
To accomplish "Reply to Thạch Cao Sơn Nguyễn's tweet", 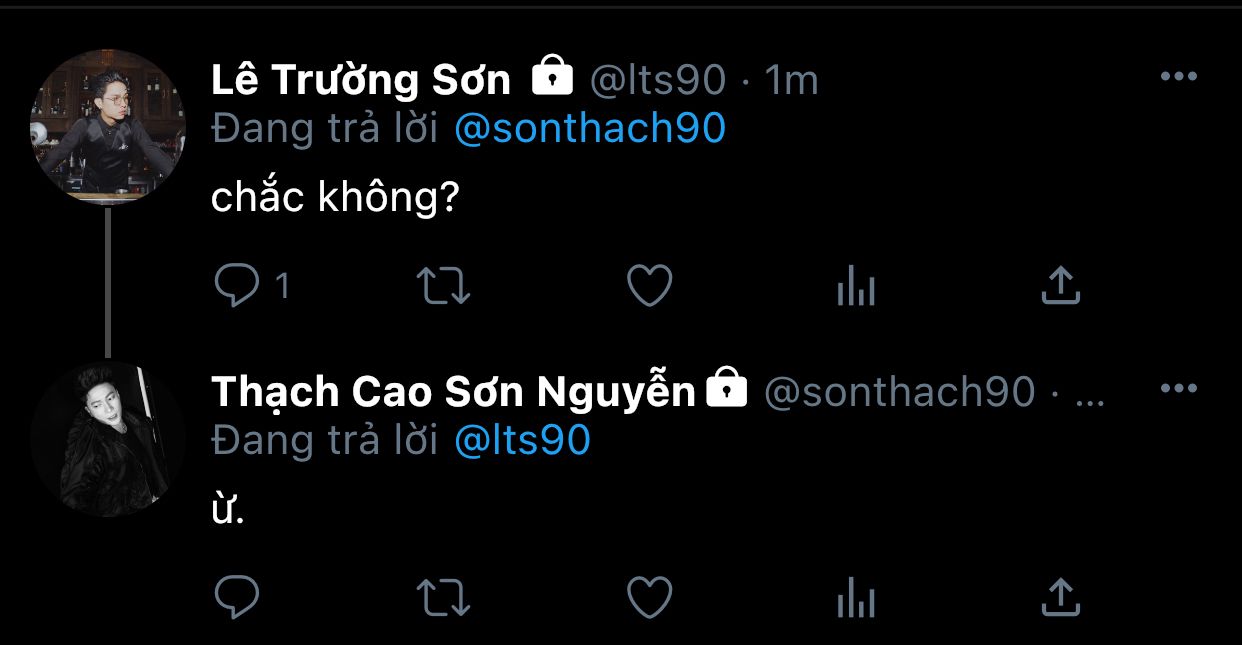I will point(237,598).
